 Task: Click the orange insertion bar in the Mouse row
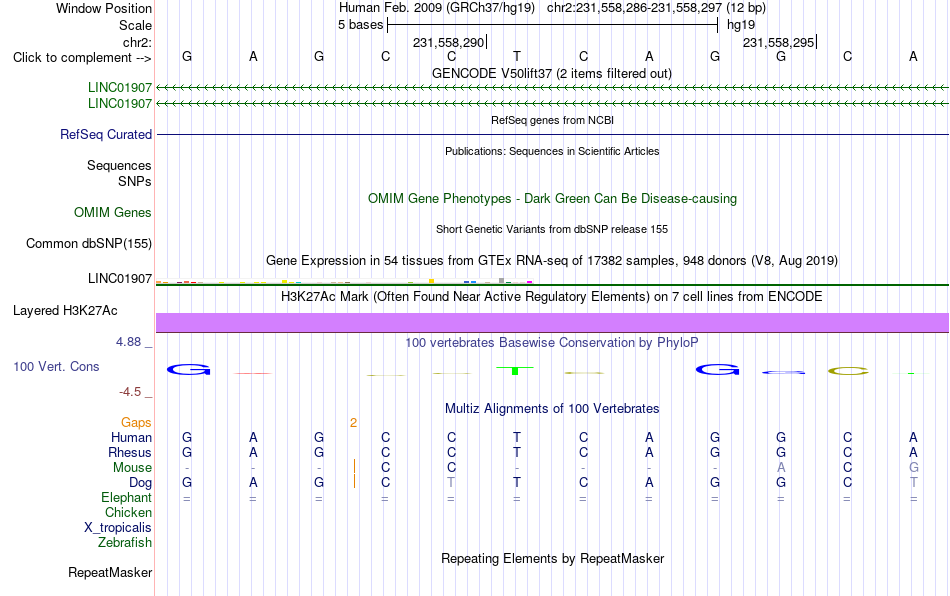[x=354, y=467]
